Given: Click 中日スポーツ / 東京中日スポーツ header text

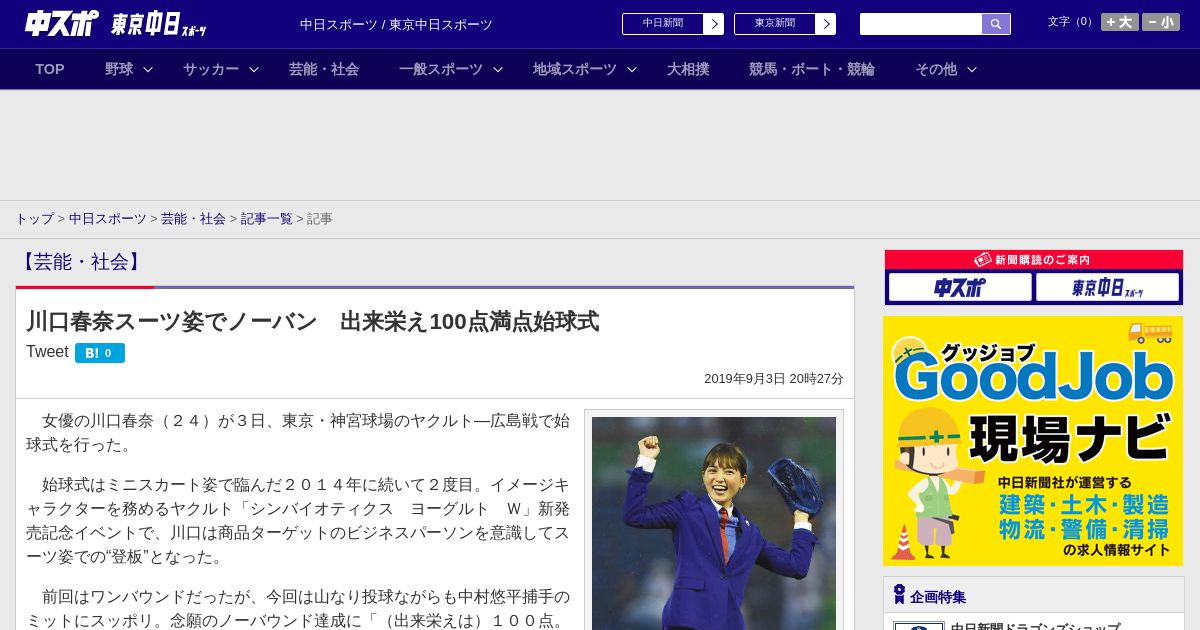Looking at the screenshot, I should coord(396,24).
